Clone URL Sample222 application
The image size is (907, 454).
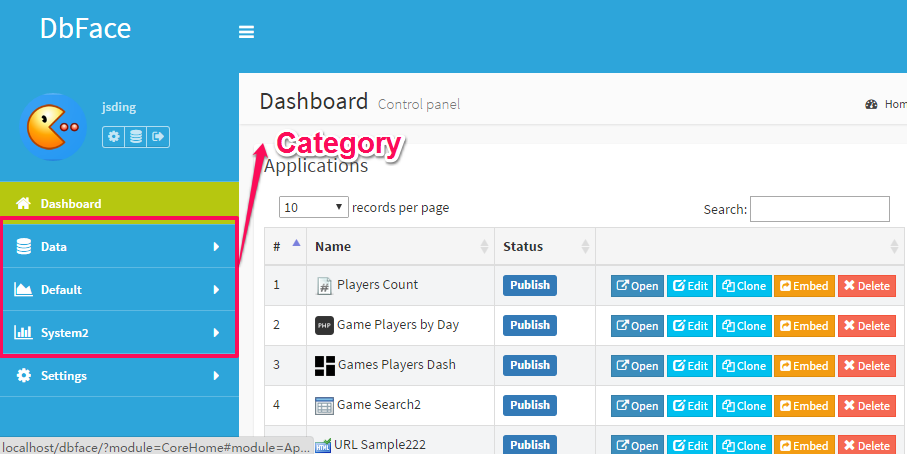pos(744,445)
